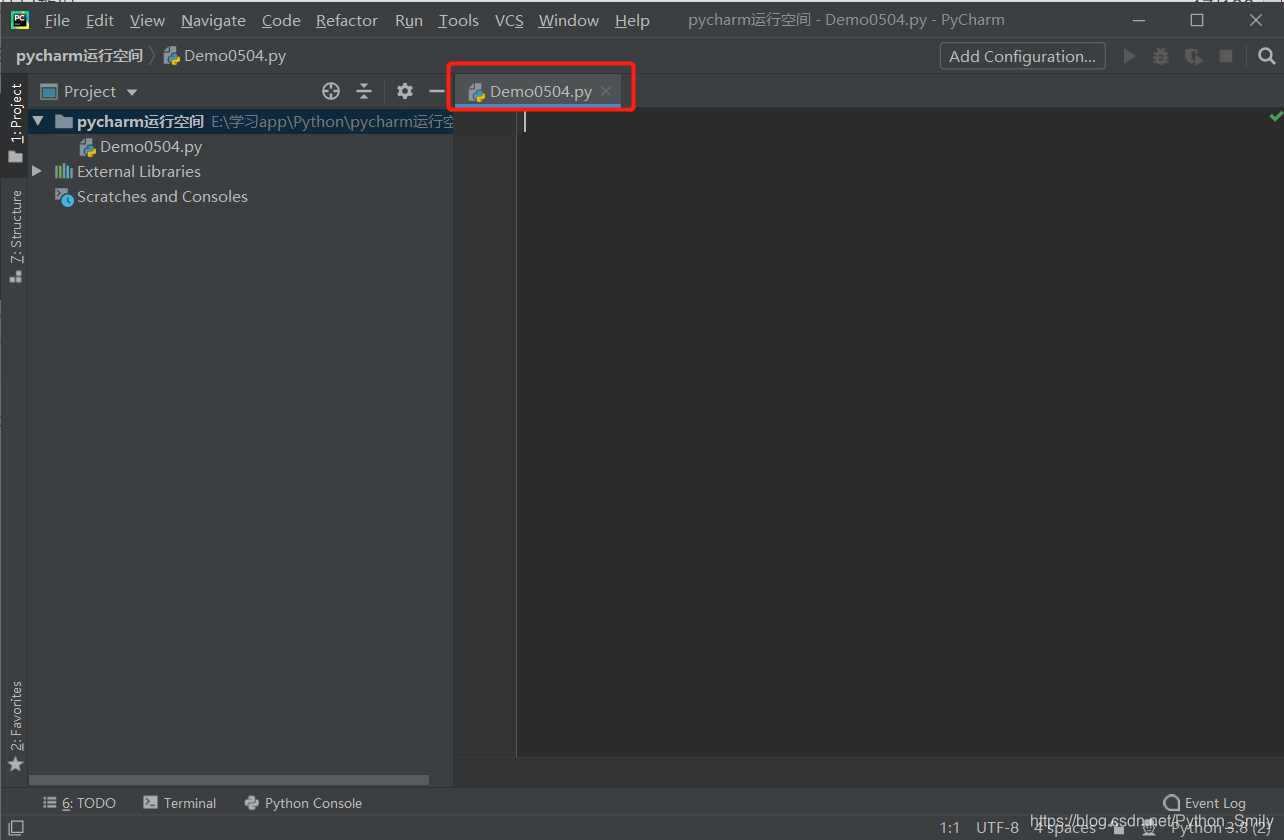Open the Code menu
This screenshot has height=840, width=1284.
coord(281,20)
